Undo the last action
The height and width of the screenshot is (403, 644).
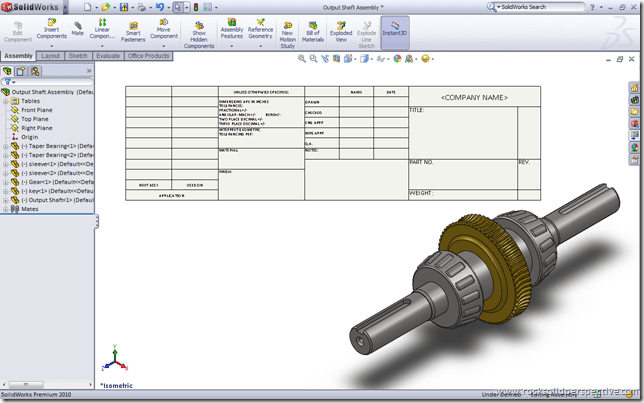pos(160,7)
